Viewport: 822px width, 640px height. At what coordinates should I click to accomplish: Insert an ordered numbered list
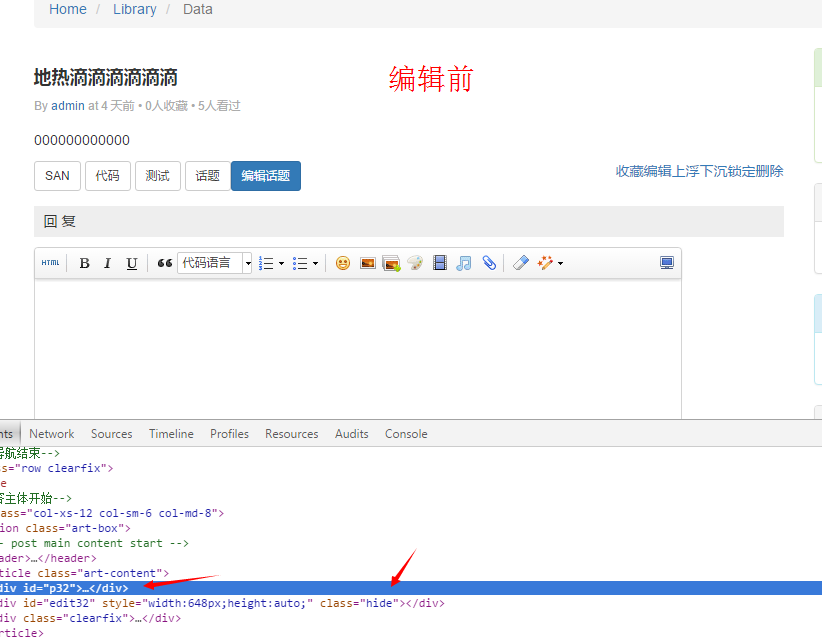[x=266, y=263]
